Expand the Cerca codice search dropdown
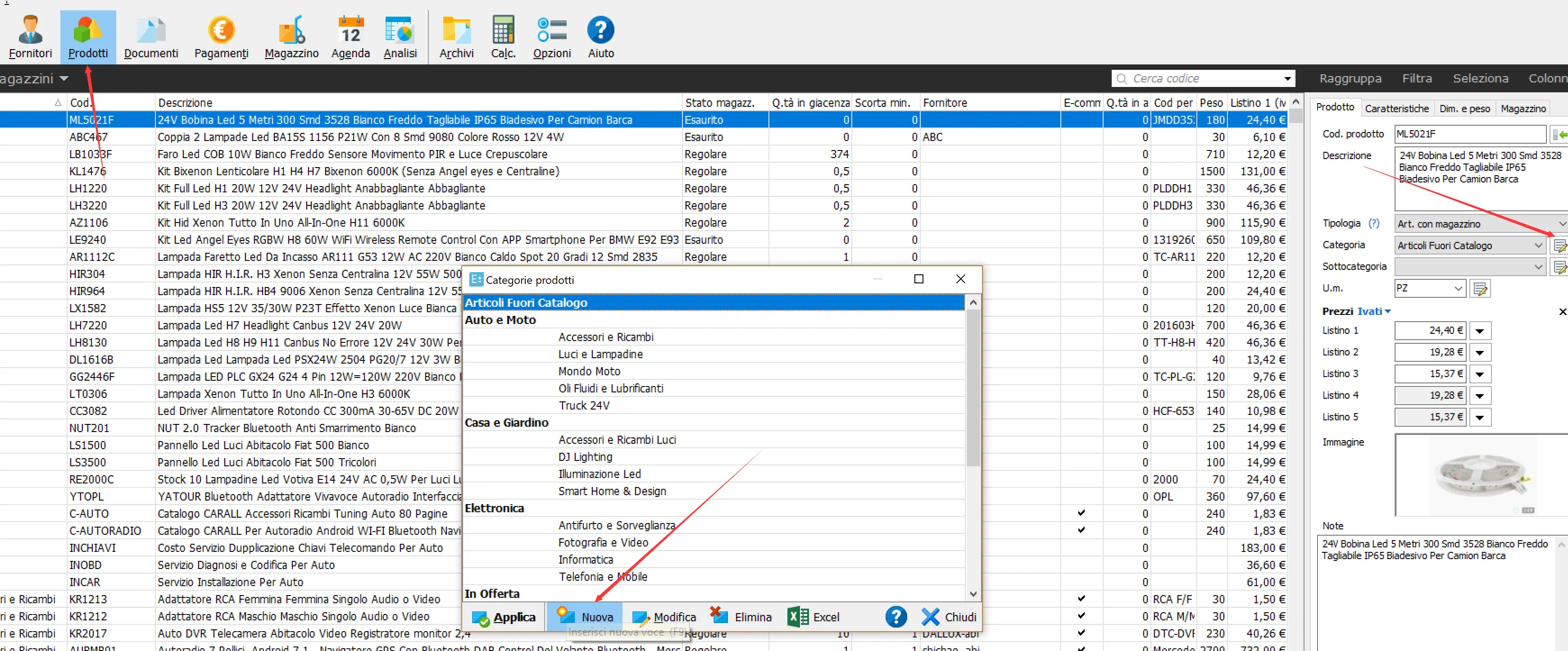The height and width of the screenshot is (651, 1568). pos(1287,78)
